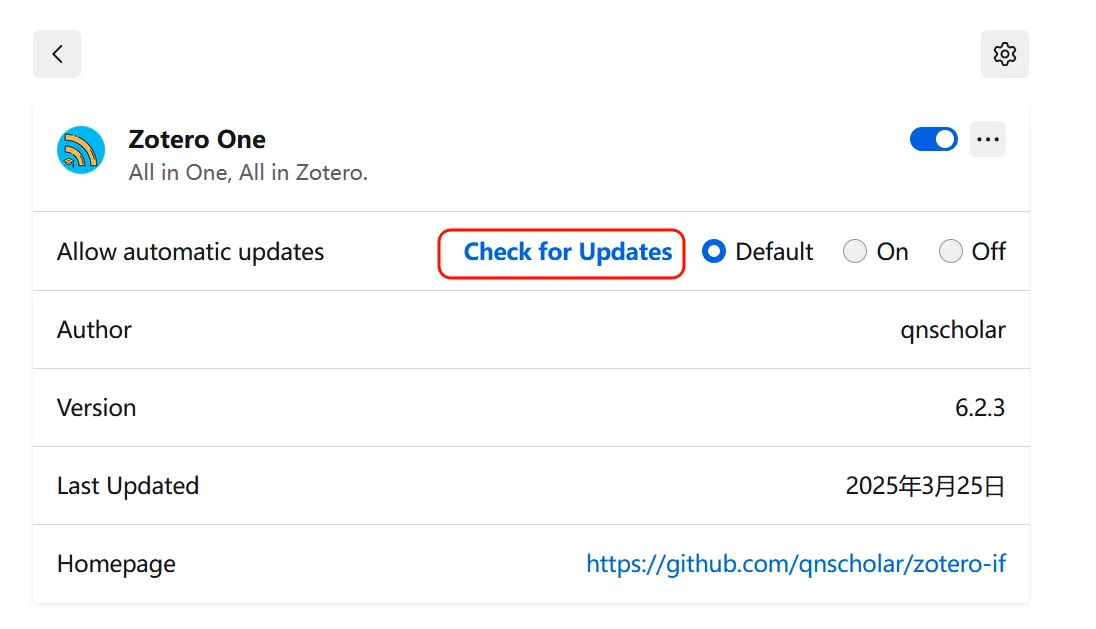Click the "Allow automatic updates" label

click(190, 252)
